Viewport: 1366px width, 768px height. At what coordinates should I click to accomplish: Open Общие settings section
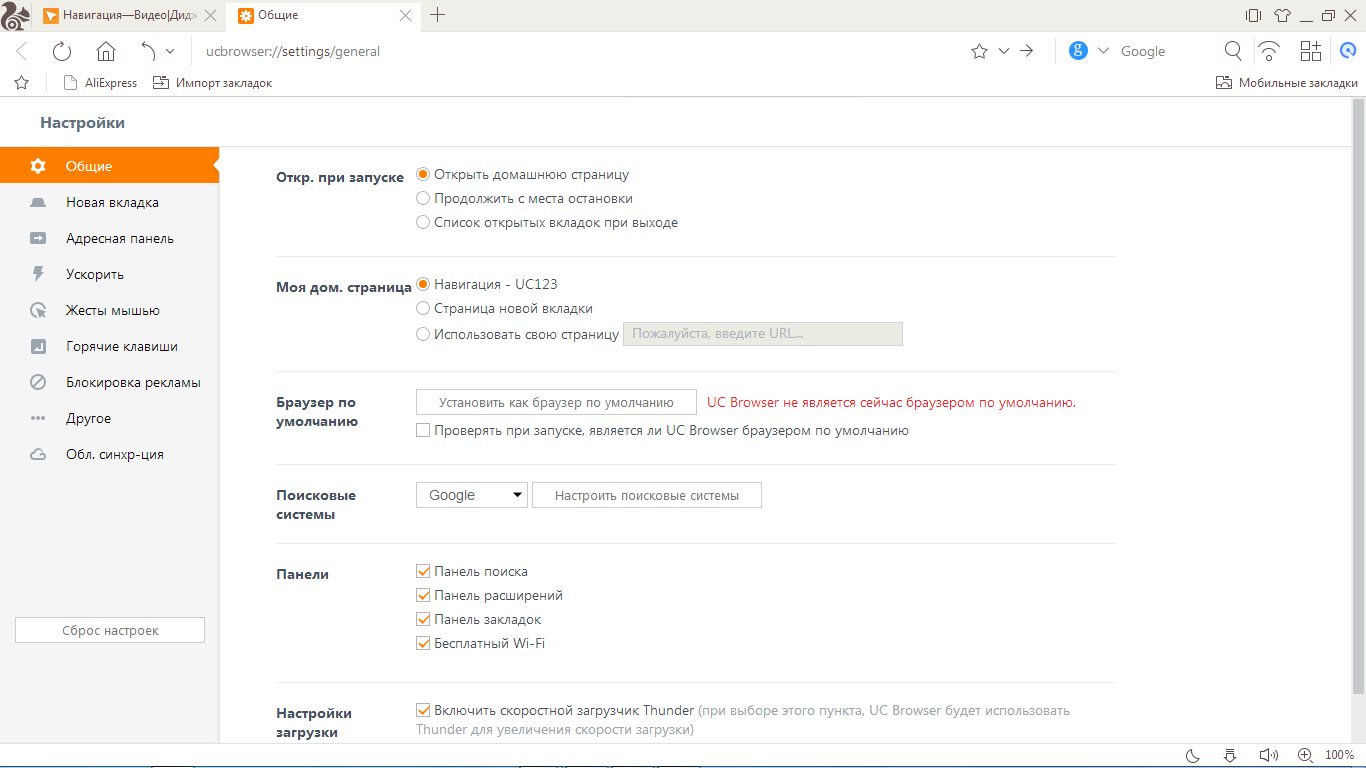click(109, 166)
